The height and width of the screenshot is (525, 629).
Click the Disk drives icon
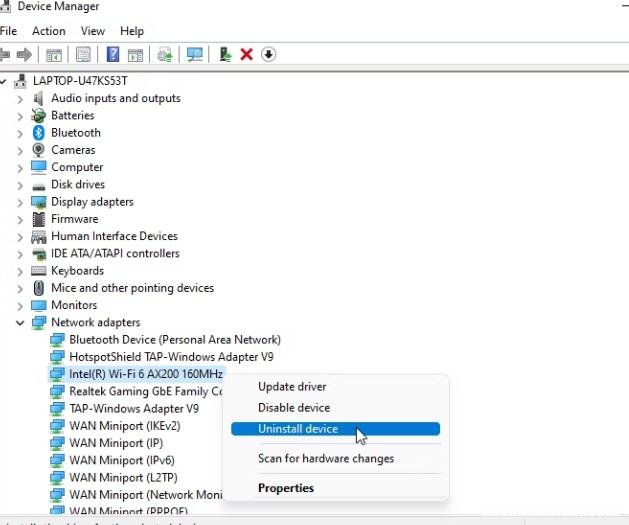[x=39, y=186]
